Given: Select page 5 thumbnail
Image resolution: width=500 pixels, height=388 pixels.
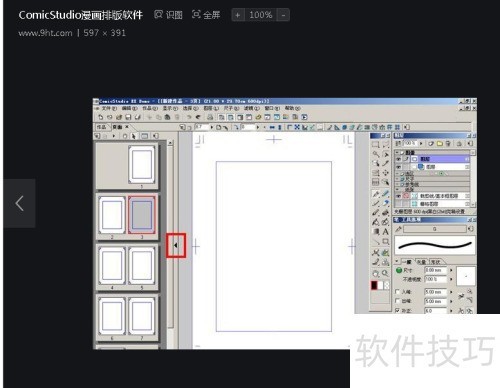Looking at the screenshot, I should [142, 266].
